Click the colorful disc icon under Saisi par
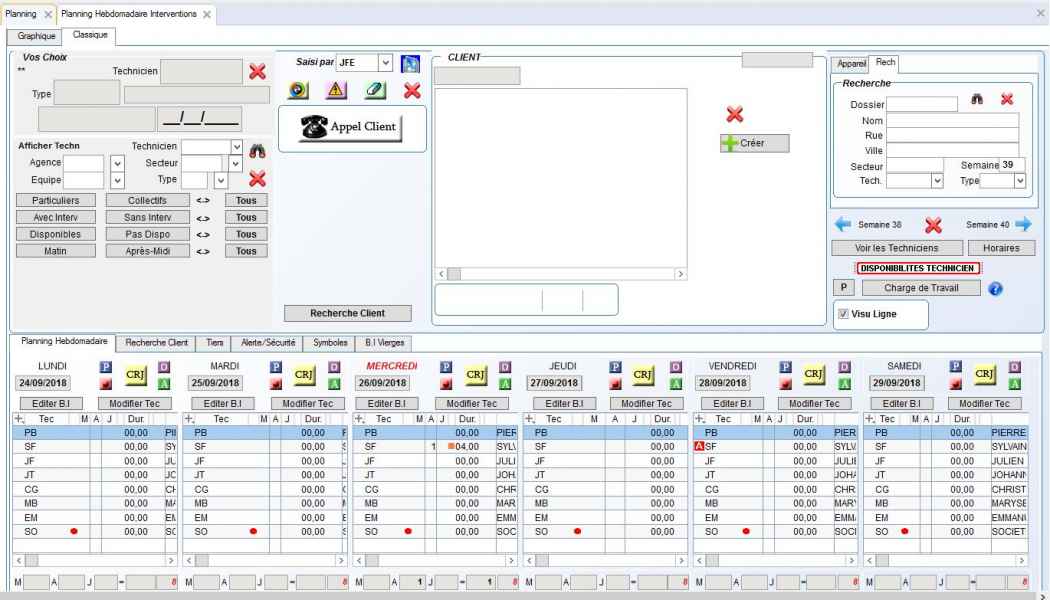 click(x=298, y=90)
